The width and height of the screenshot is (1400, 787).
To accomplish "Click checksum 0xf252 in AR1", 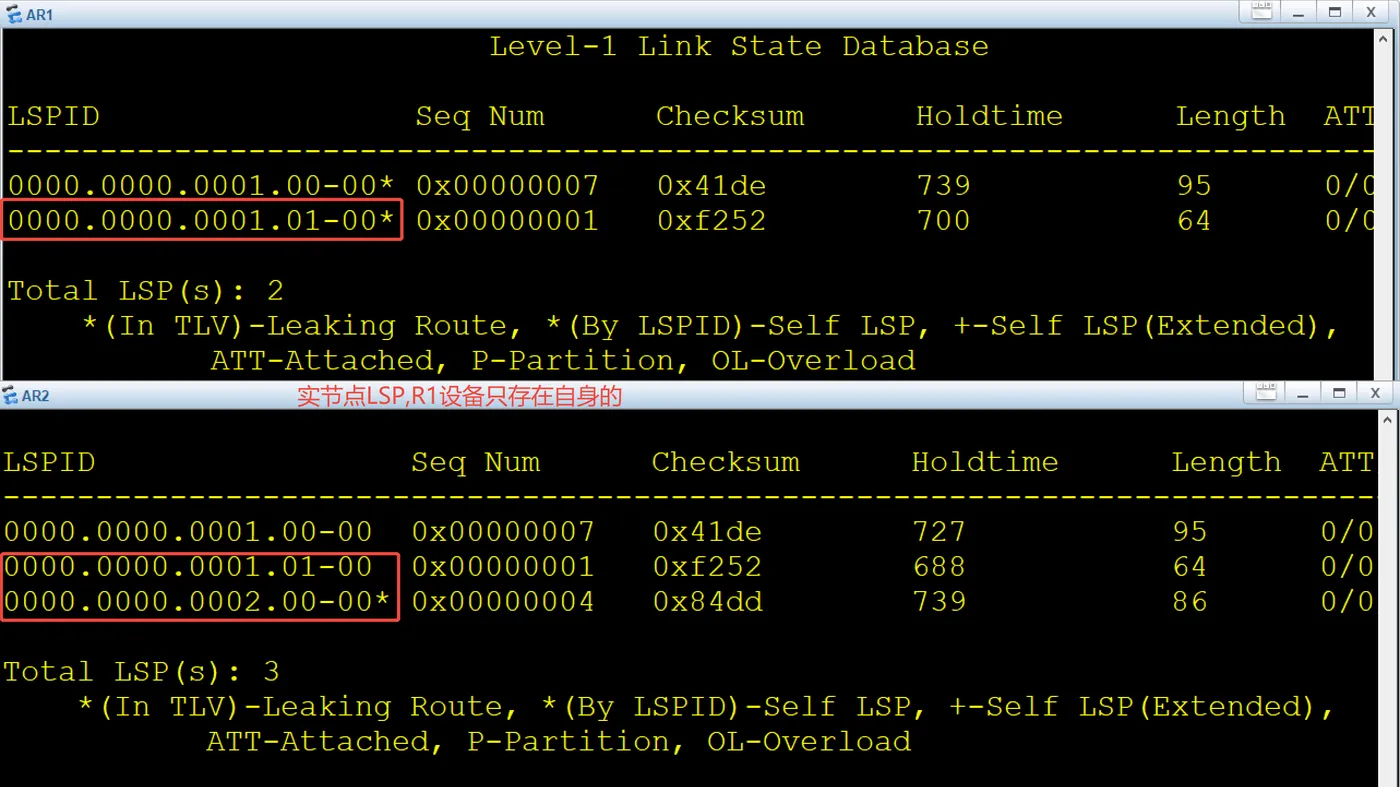I will pos(711,221).
